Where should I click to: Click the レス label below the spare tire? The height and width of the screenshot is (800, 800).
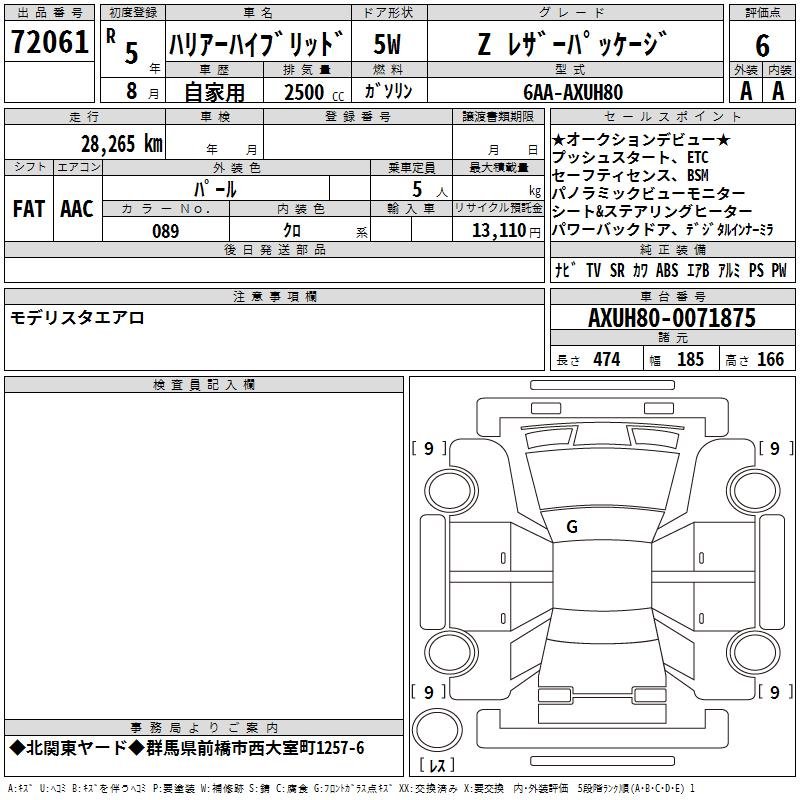437,764
